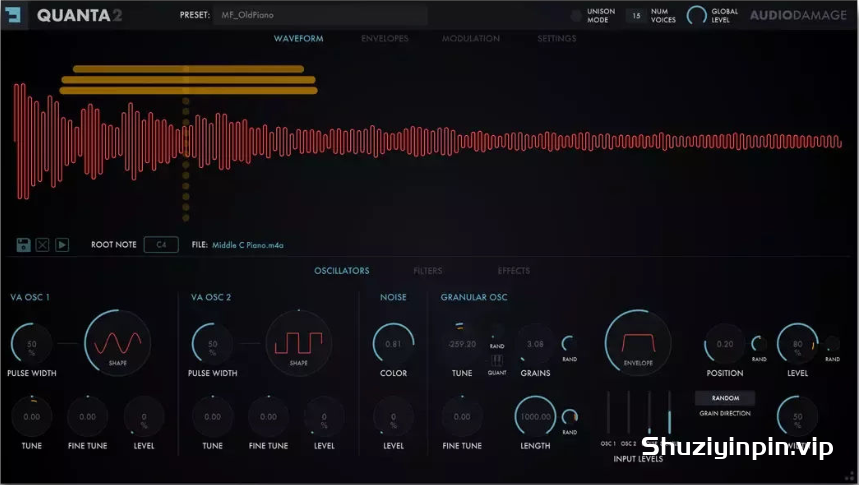Click the VA OSC 2 Fine Tune knob
Viewport: 859px width, 485px height.
[x=268, y=416]
